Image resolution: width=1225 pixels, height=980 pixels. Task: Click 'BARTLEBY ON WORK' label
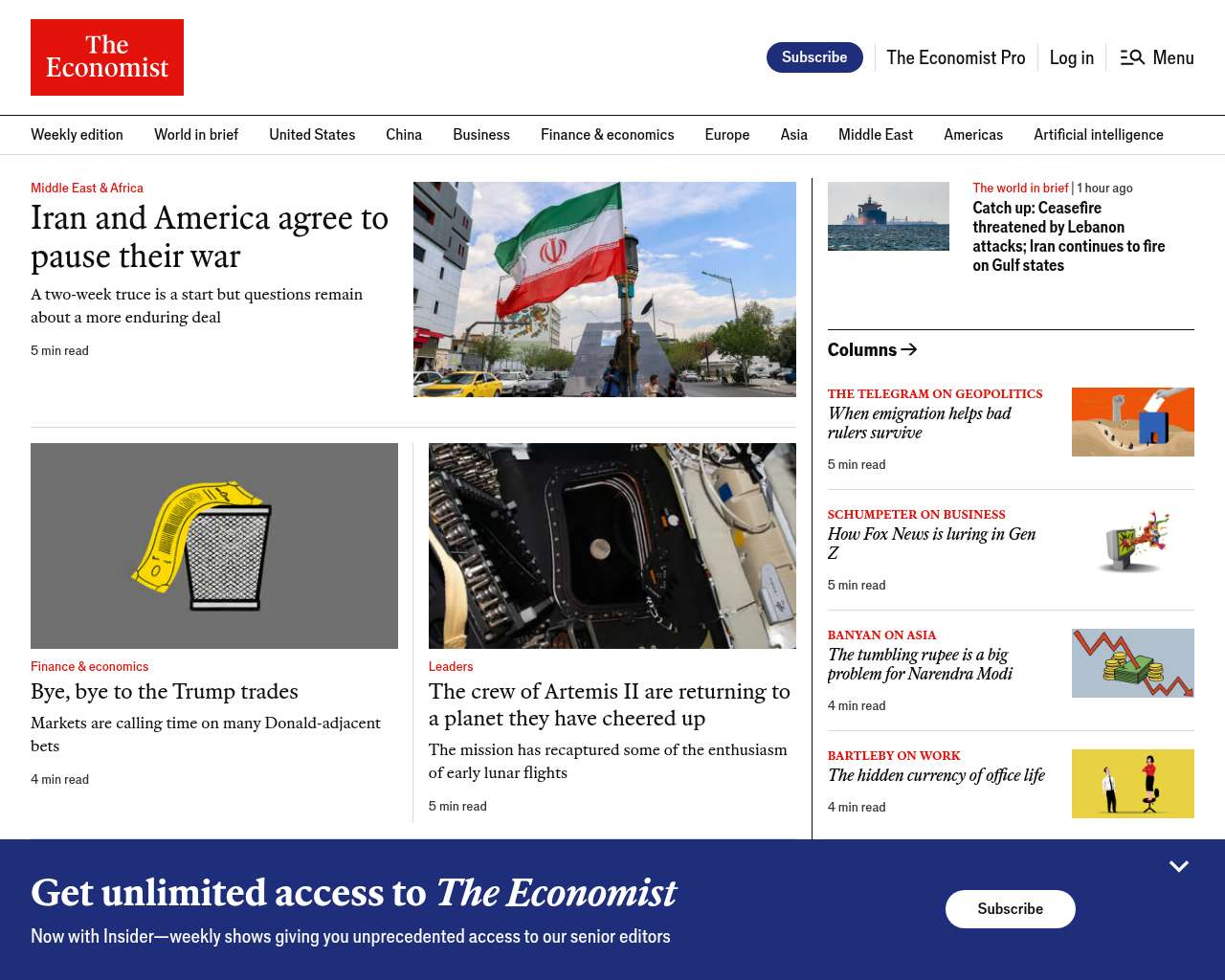pos(894,756)
